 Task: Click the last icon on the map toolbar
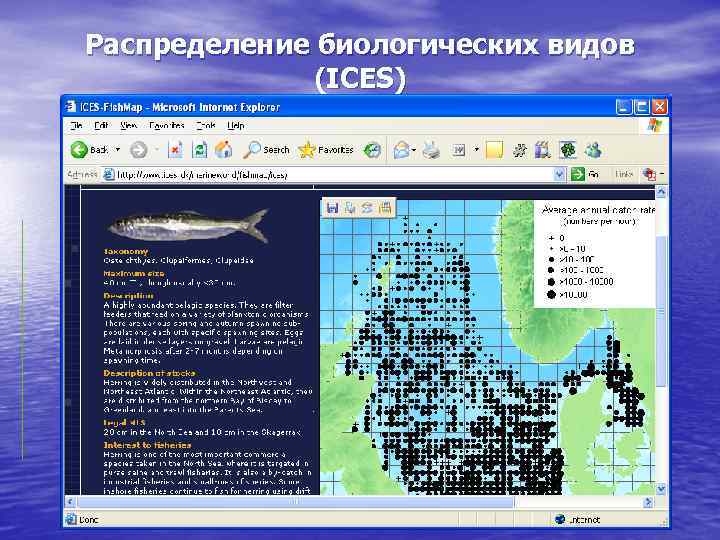tap(385, 208)
